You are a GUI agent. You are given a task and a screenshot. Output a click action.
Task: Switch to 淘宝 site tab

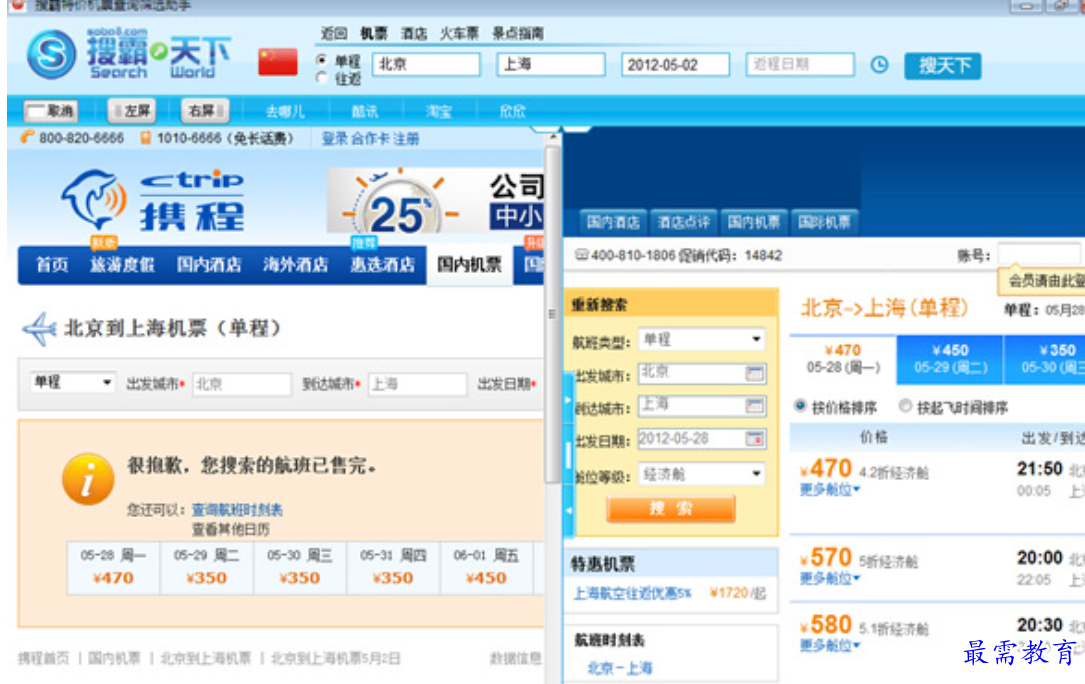pyautogui.click(x=439, y=111)
